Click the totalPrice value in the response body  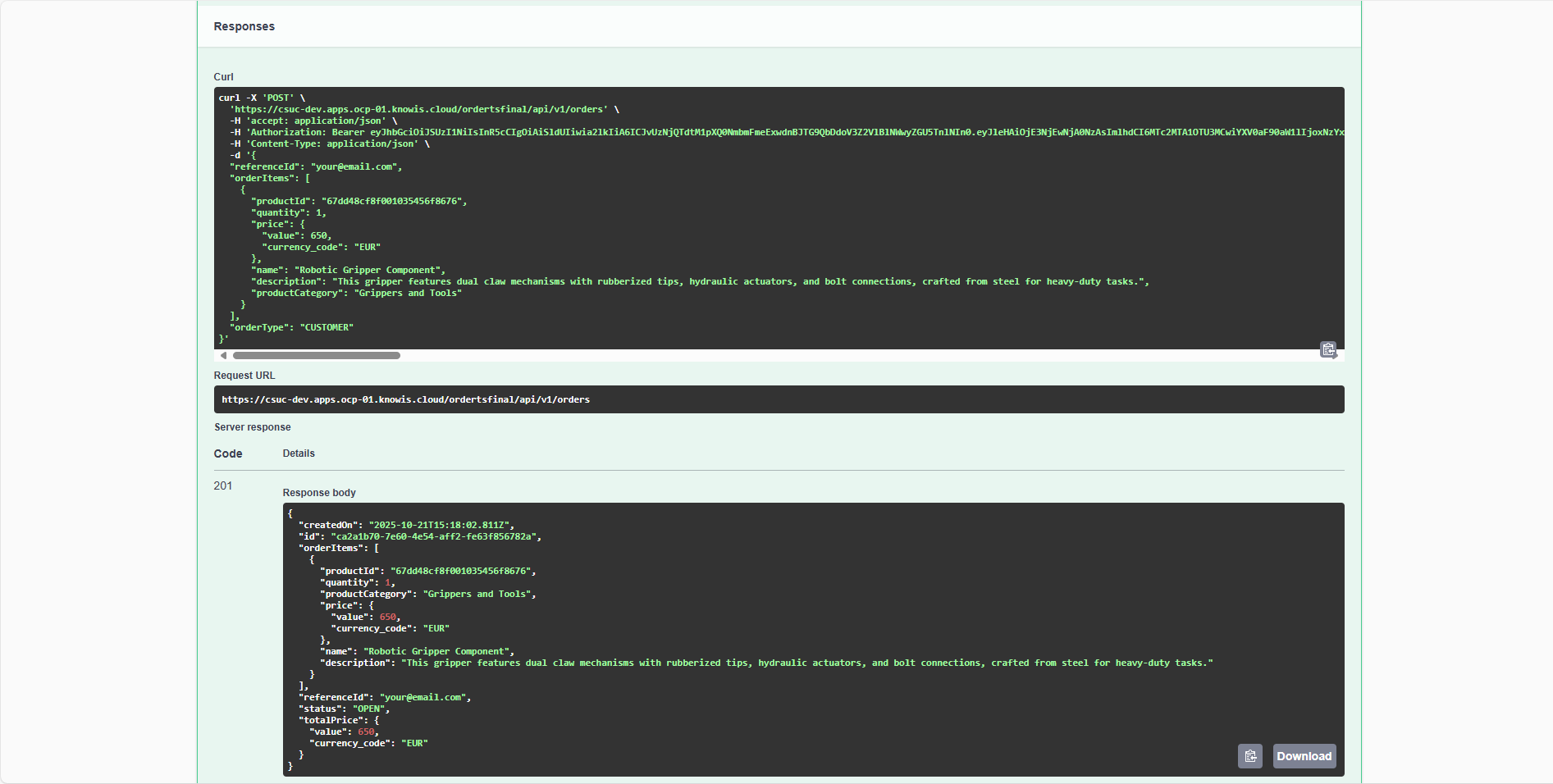pos(367,732)
